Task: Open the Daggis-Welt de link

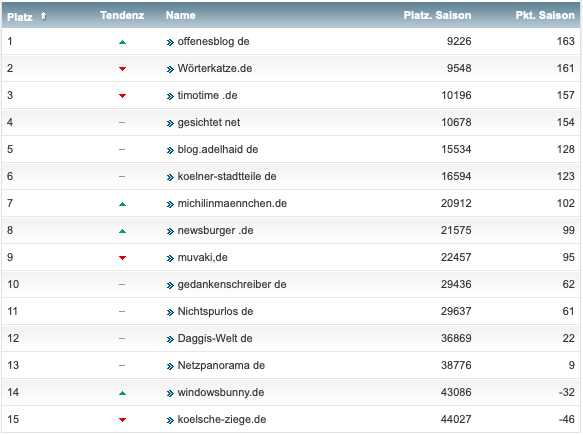Action: pyautogui.click(x=215, y=338)
